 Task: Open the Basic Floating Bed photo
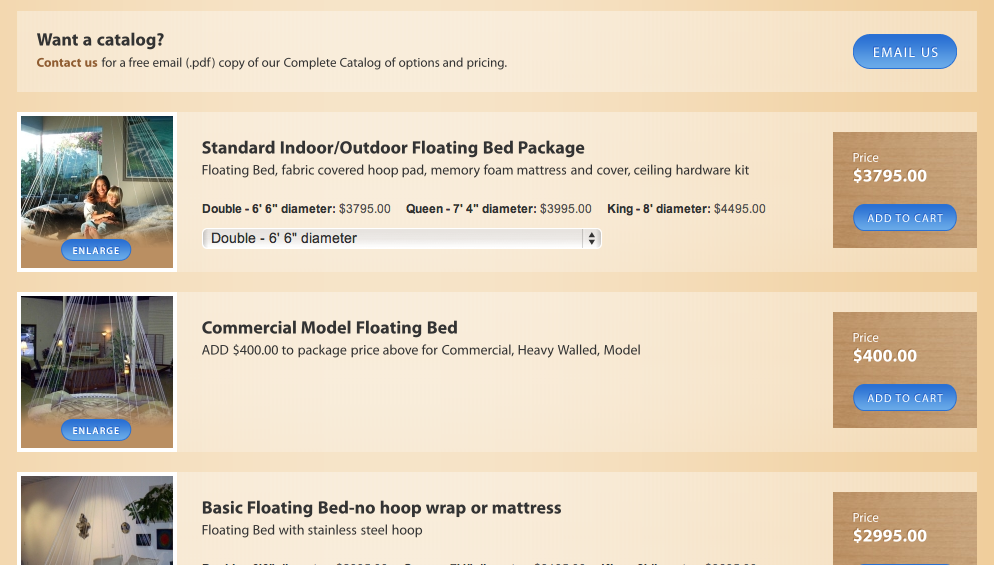pyautogui.click(x=97, y=520)
